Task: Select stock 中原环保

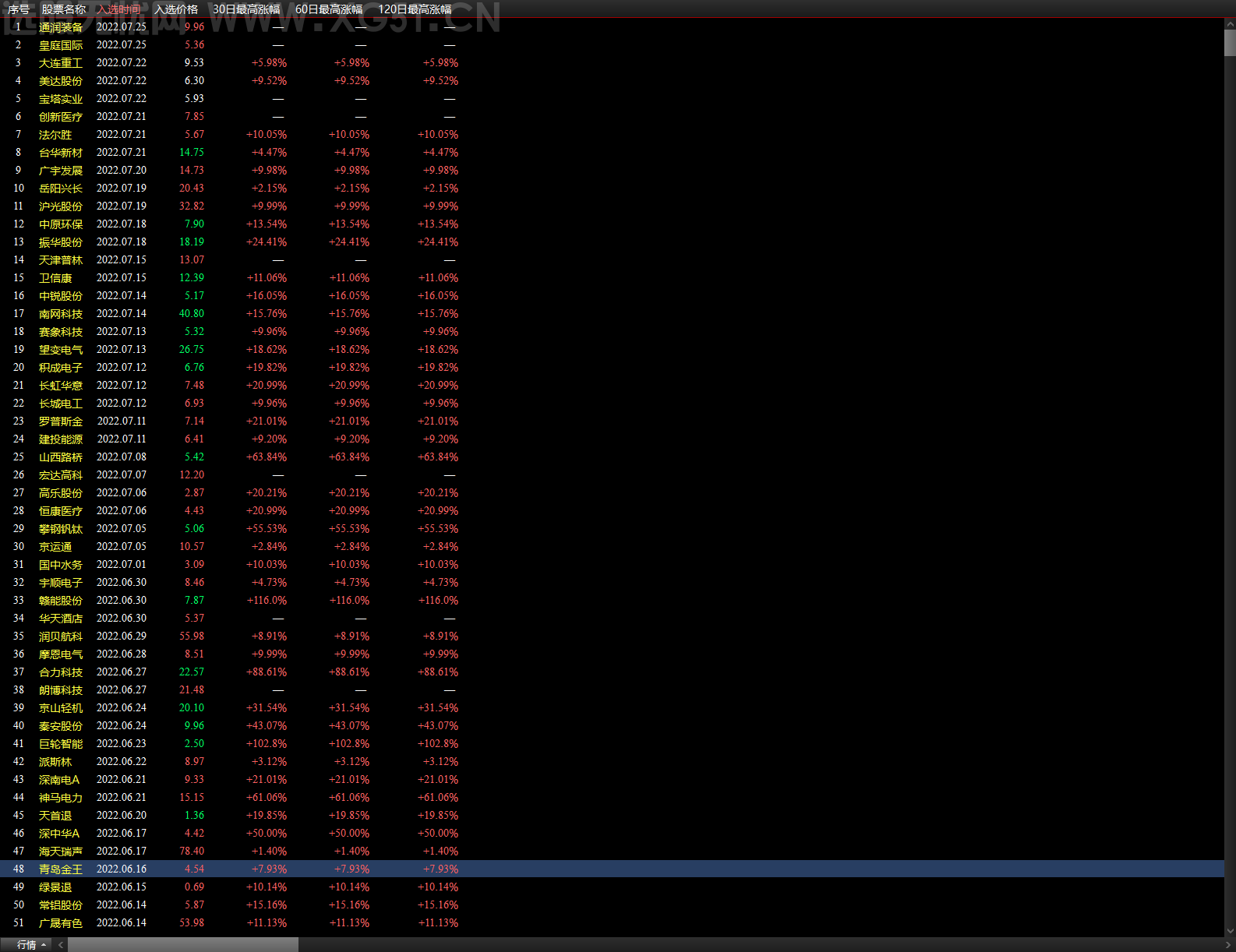Action: click(61, 224)
